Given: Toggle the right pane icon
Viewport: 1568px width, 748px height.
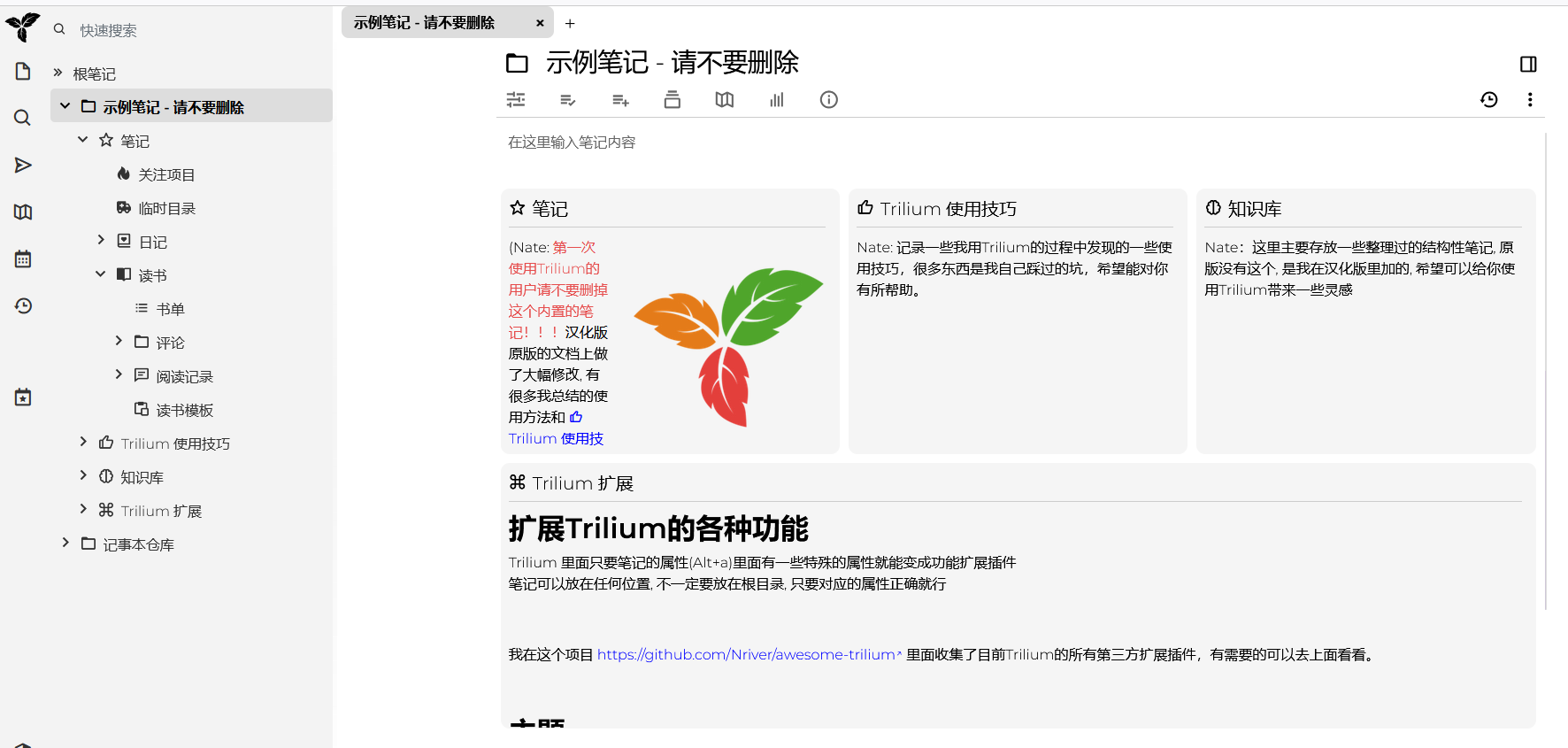Looking at the screenshot, I should [1528, 64].
